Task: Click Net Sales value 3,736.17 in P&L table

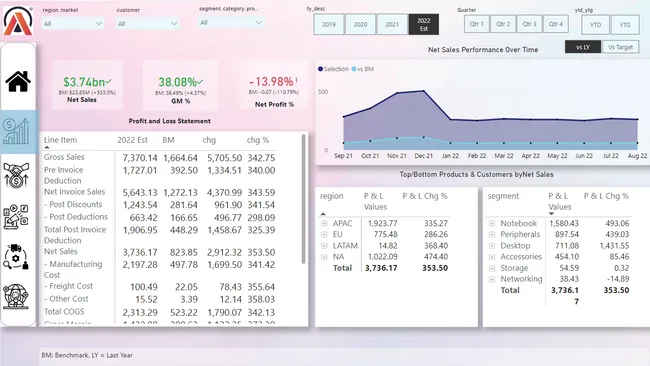Action: 140,252
